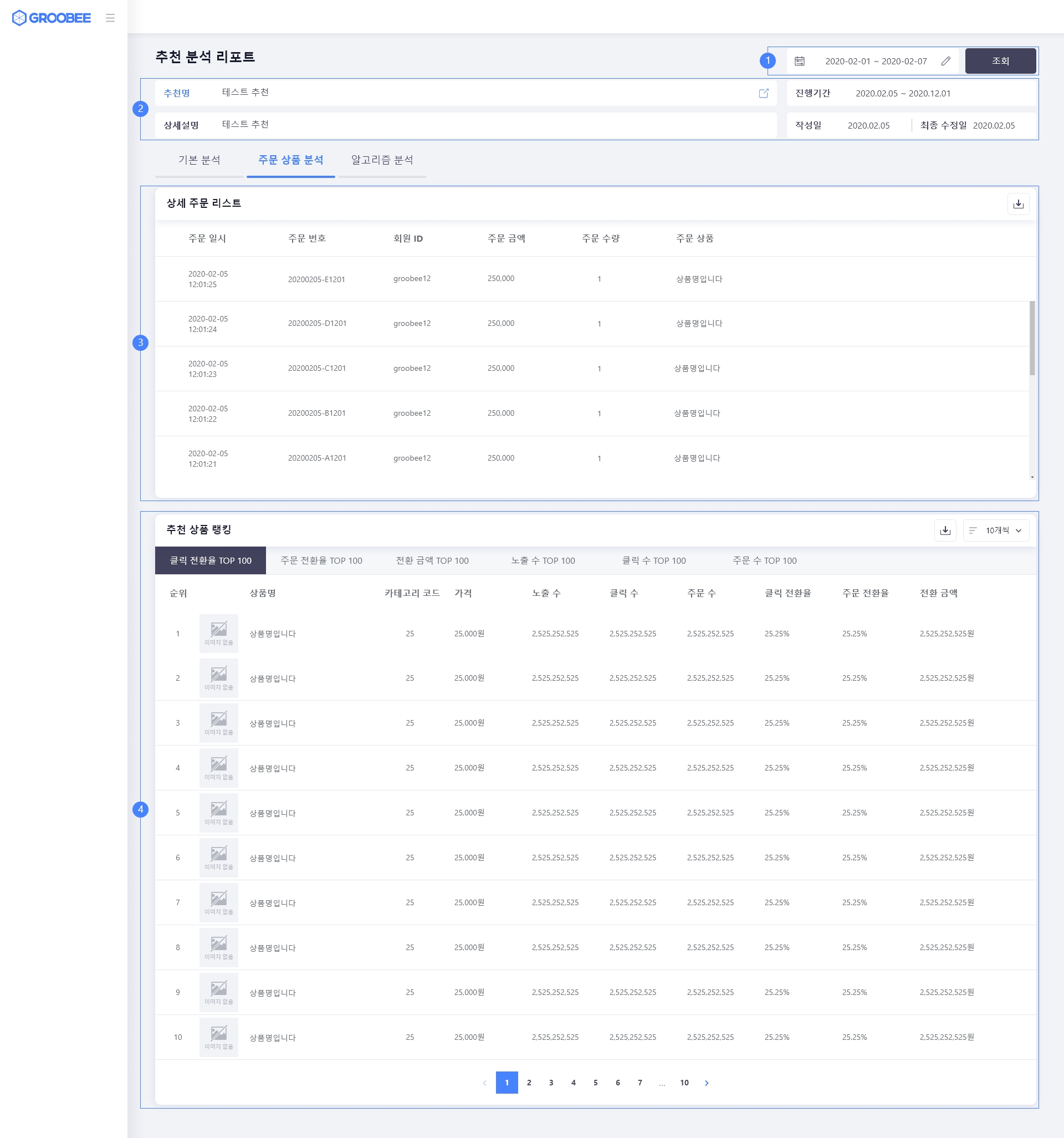
Task: Switch to the 알고리즘 분석 tab
Action: click(x=382, y=160)
